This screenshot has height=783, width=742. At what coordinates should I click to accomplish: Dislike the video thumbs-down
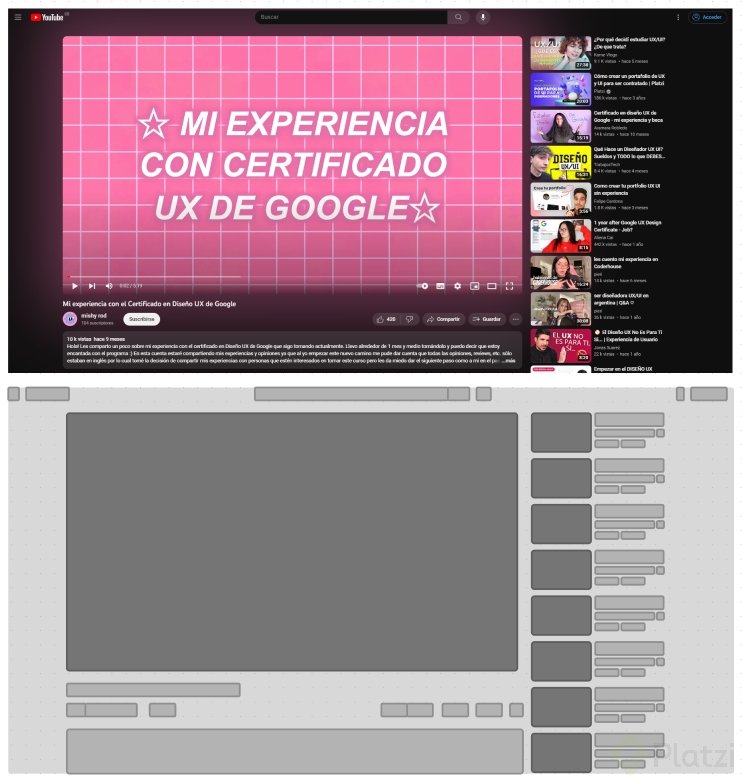tap(409, 319)
